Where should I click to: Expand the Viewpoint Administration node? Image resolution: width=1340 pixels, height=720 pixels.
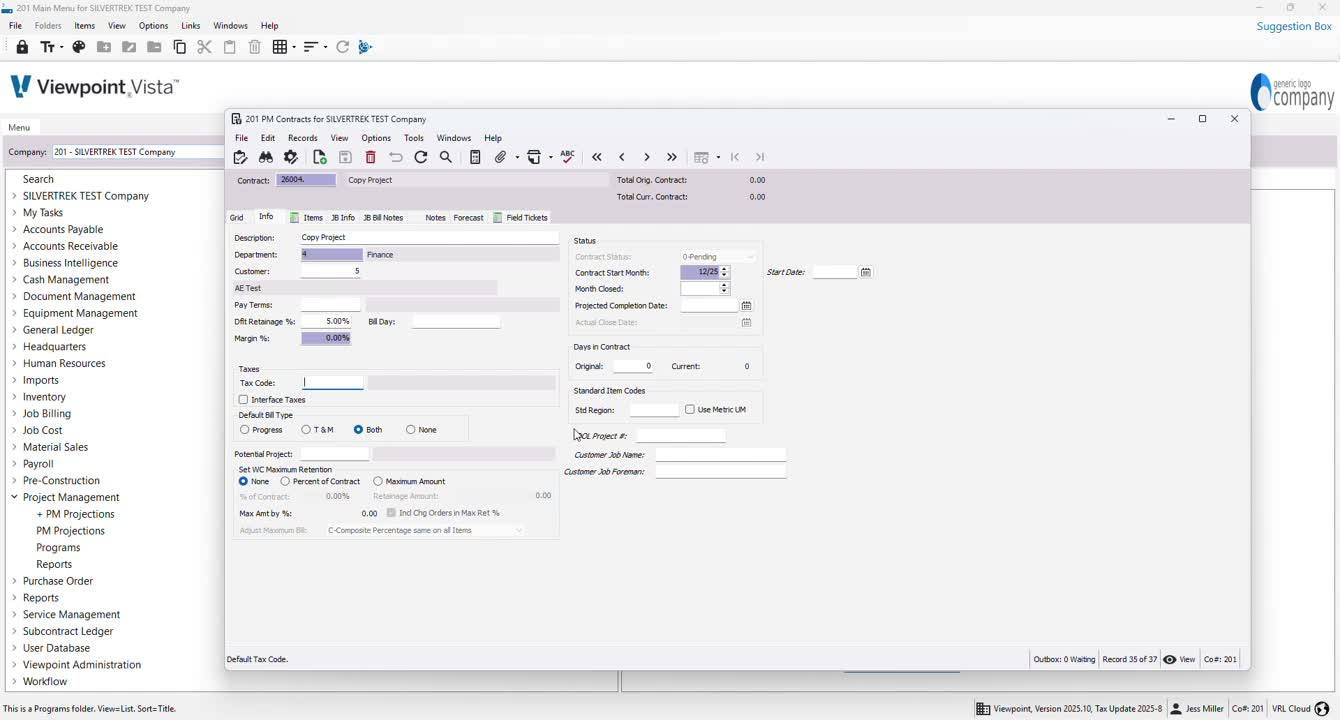pos(14,665)
